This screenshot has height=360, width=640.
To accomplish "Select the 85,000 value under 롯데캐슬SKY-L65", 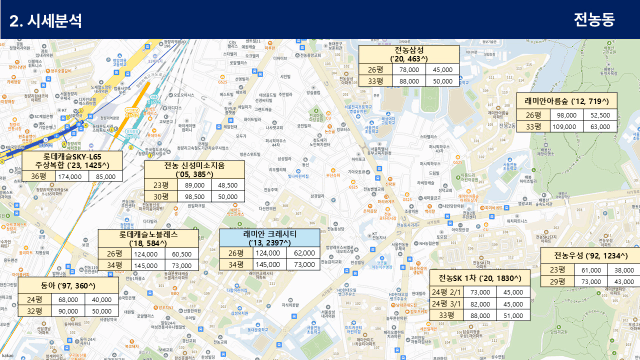I will (x=105, y=176).
